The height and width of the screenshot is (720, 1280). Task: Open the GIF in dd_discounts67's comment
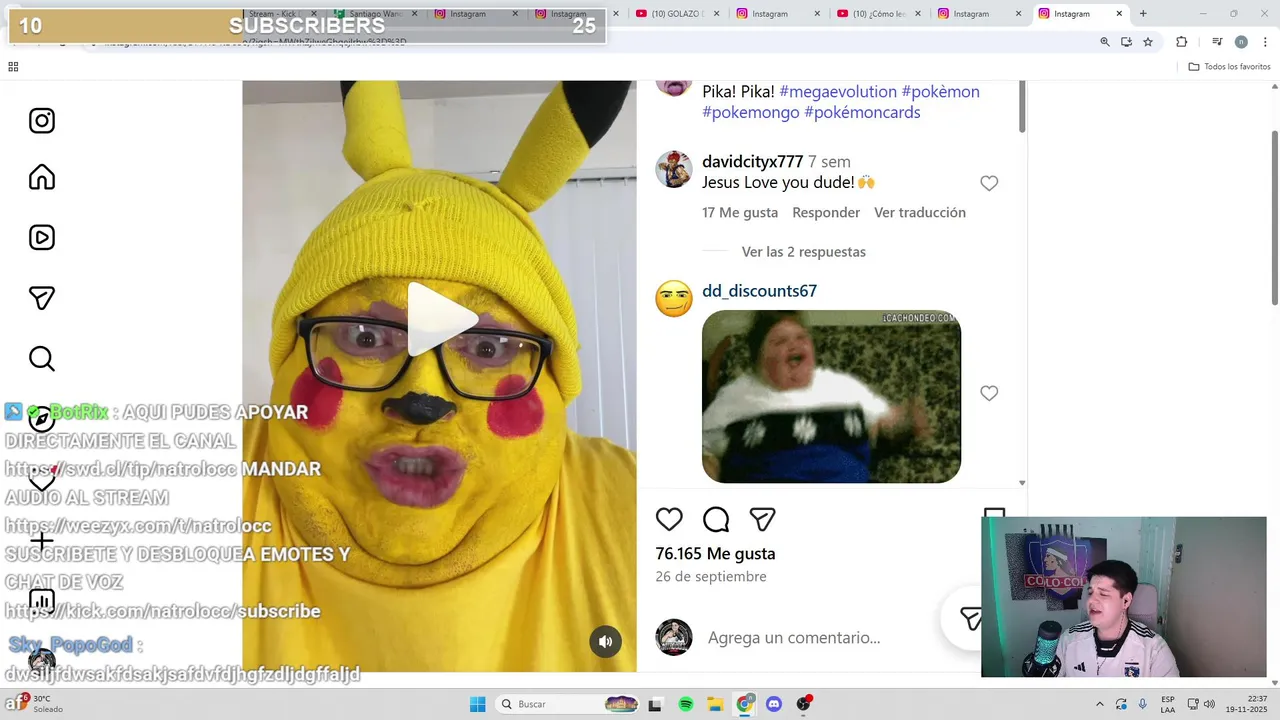[831, 396]
